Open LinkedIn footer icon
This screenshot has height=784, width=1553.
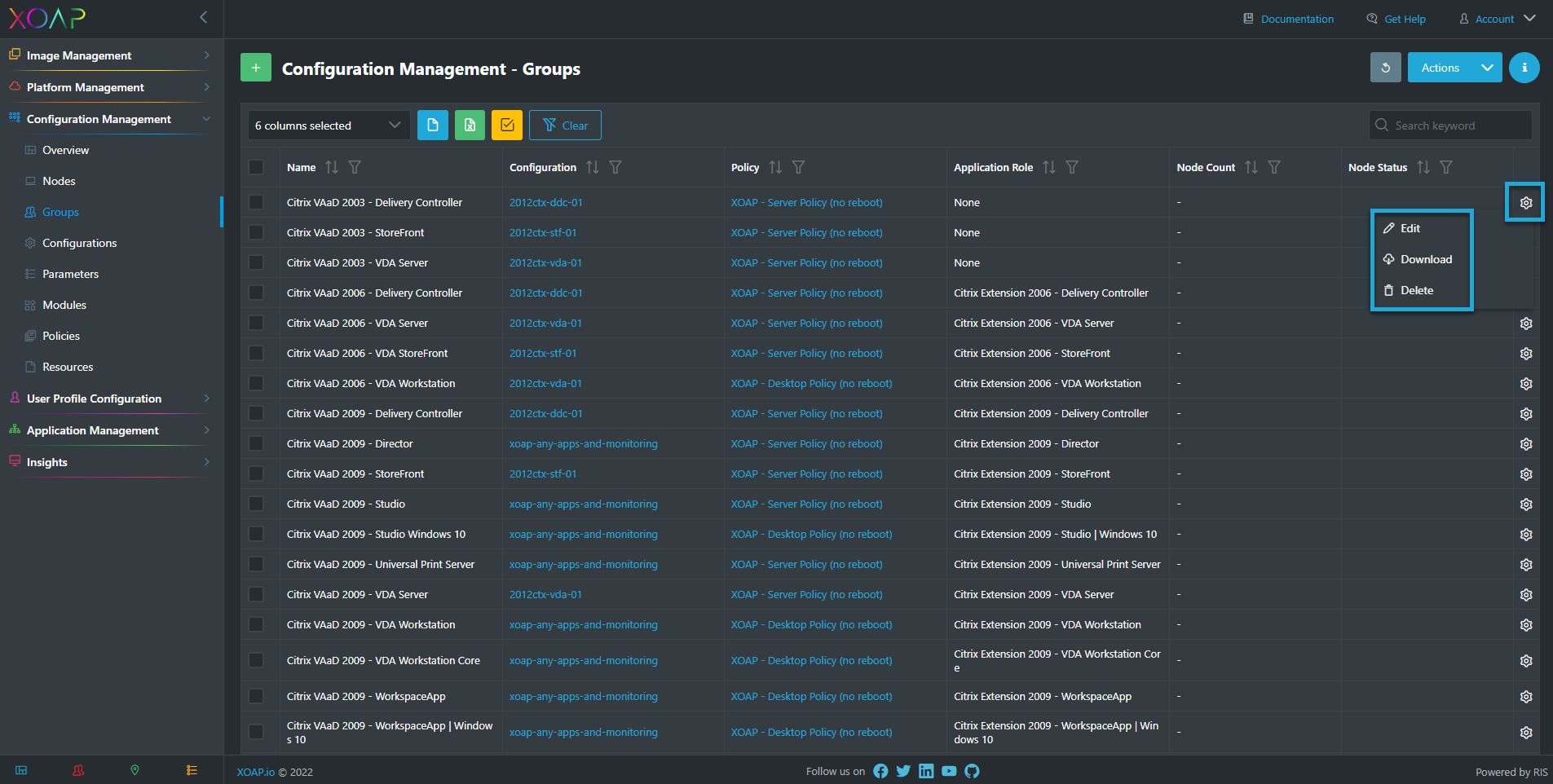(x=926, y=771)
